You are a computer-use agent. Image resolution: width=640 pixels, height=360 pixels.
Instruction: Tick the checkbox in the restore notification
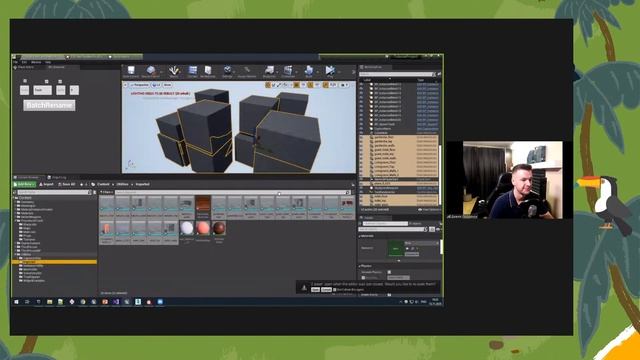point(335,290)
